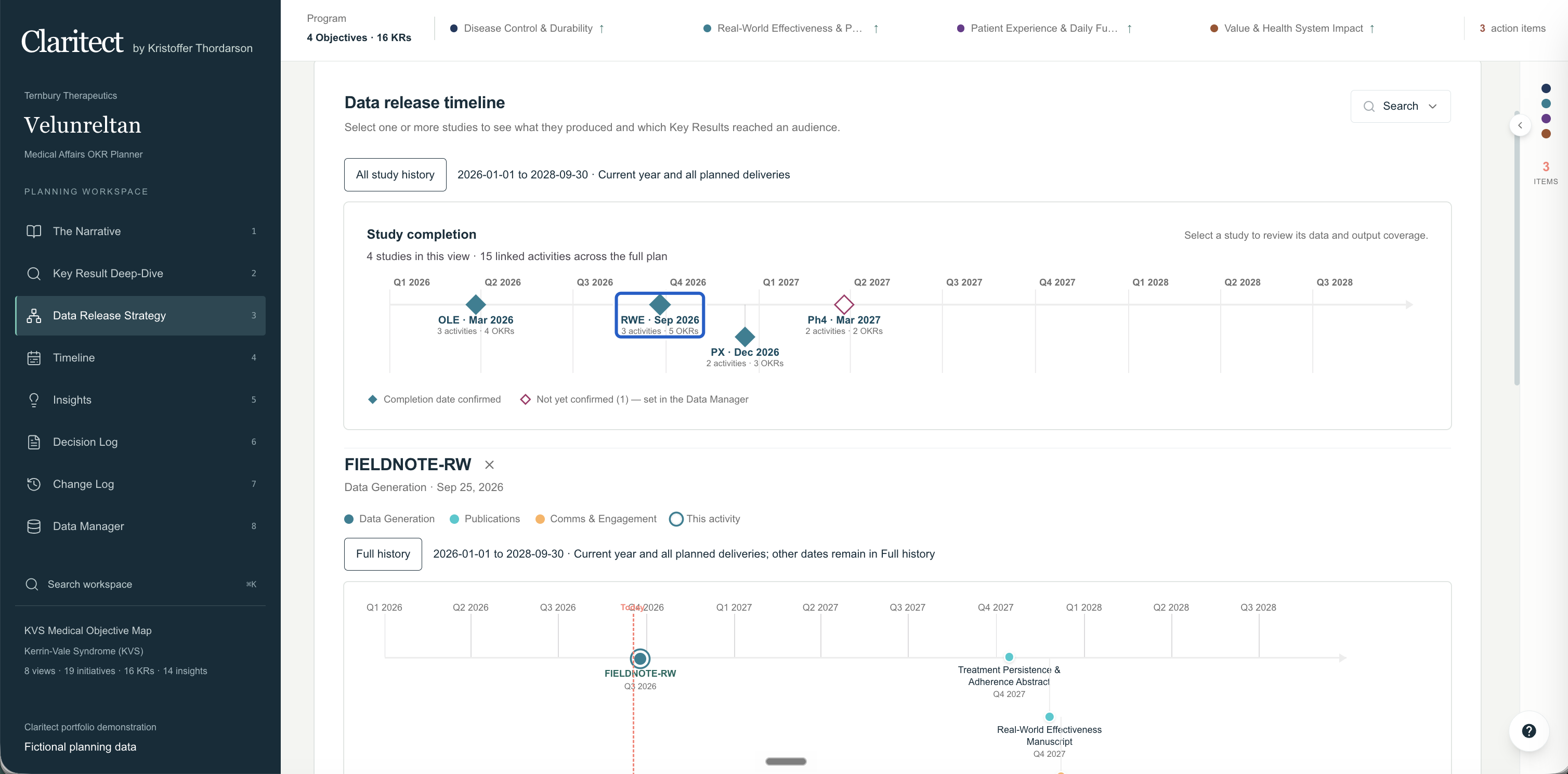Click the dark navy objective dot in right rail
The image size is (1568, 774).
tap(1546, 88)
